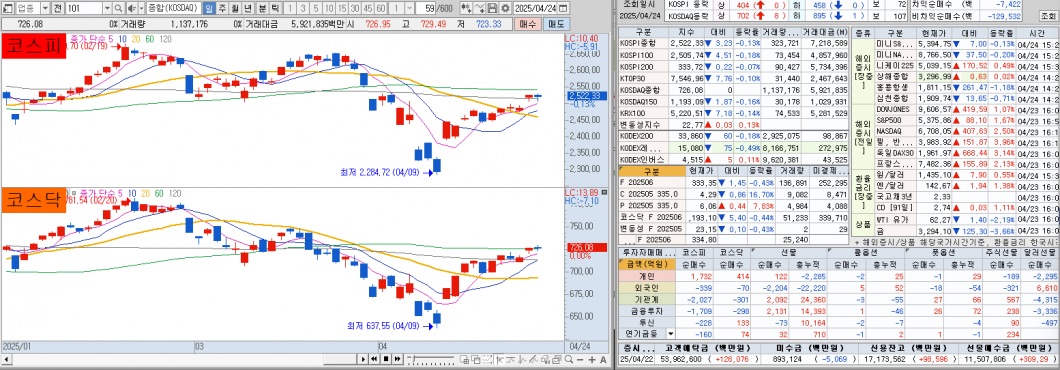Click the magnifier search icon by code field
The width and height of the screenshot is (1060, 370).
(x=118, y=8)
